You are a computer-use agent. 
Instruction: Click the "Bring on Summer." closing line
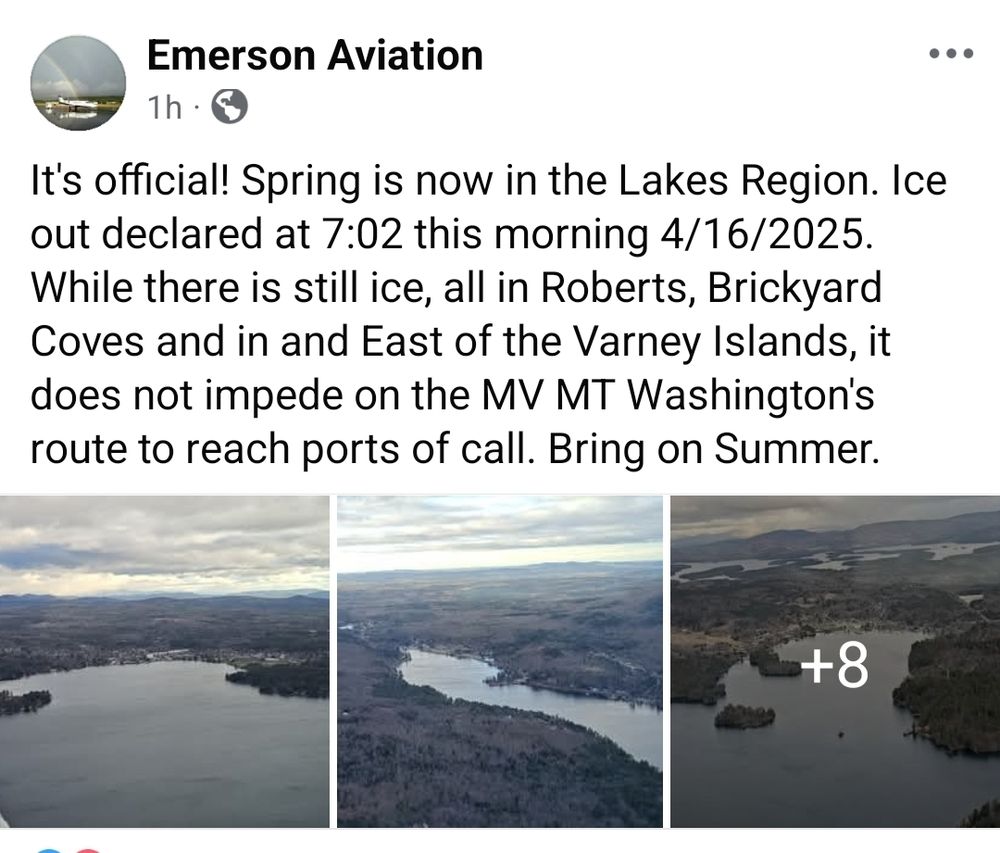tap(714, 449)
